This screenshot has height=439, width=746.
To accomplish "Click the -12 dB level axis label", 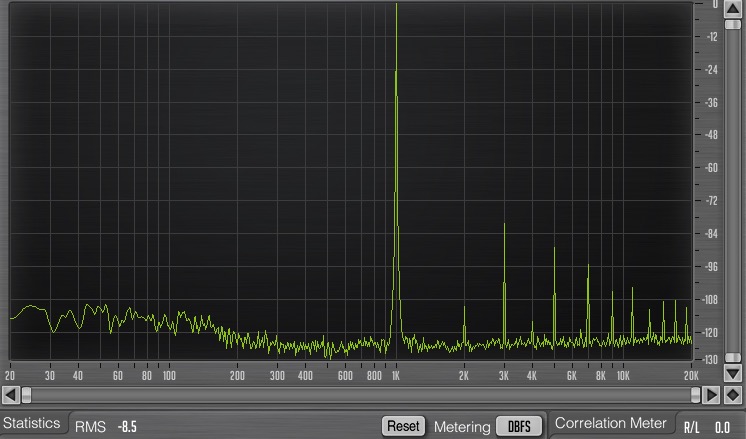I will (x=711, y=37).
